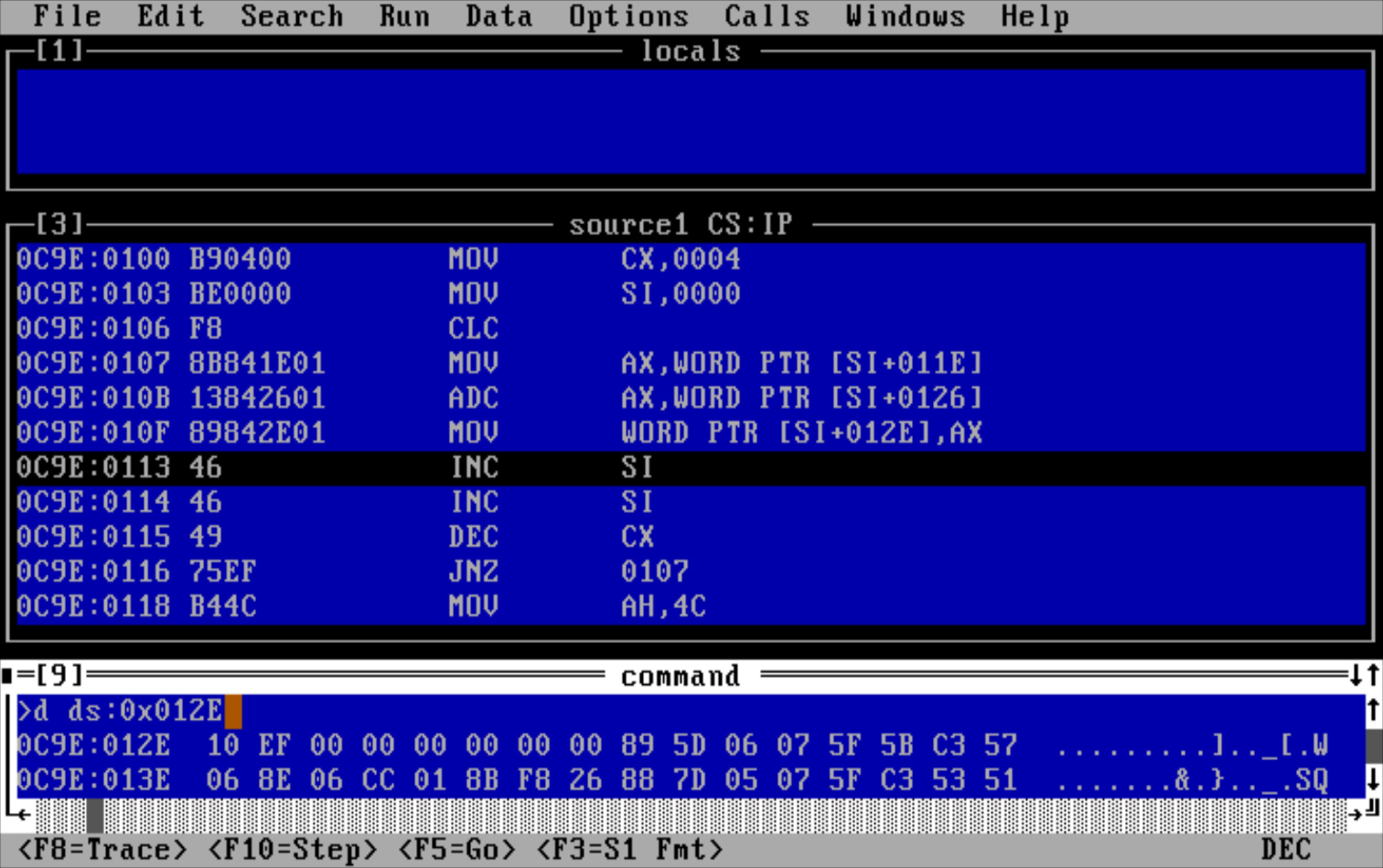Select the INC SI line at 0114

(691, 502)
